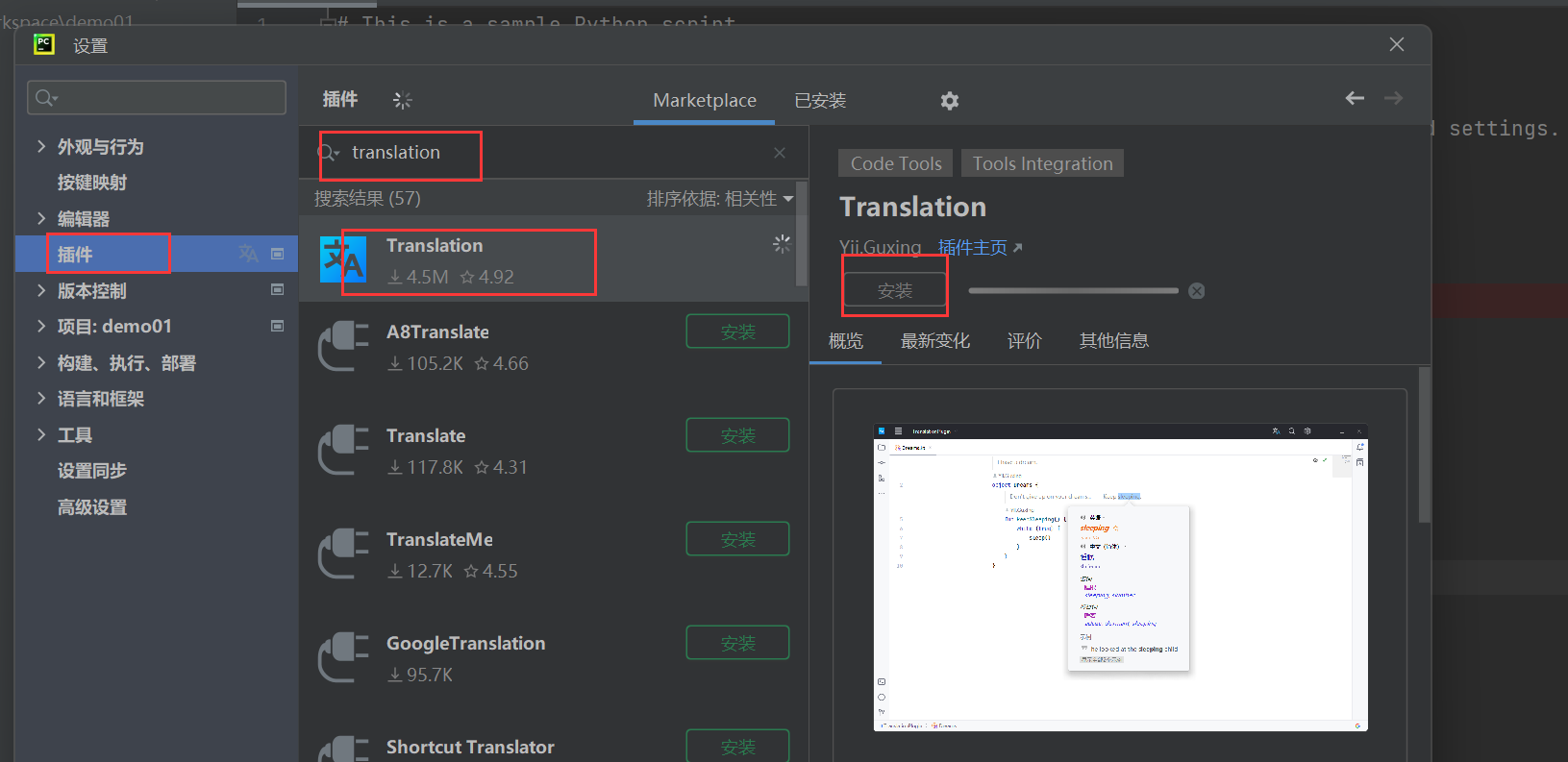Screen dimensions: 1568x762
Task: Install the A8Translate plugin
Action: 737,332
